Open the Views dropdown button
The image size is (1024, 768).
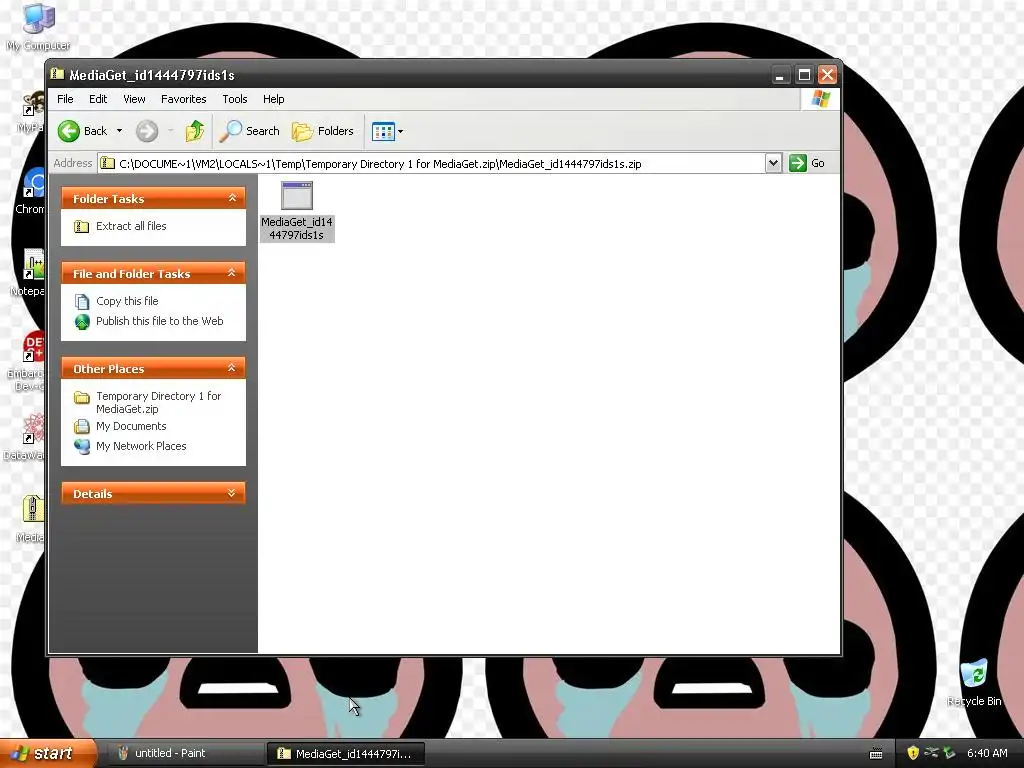(387, 131)
